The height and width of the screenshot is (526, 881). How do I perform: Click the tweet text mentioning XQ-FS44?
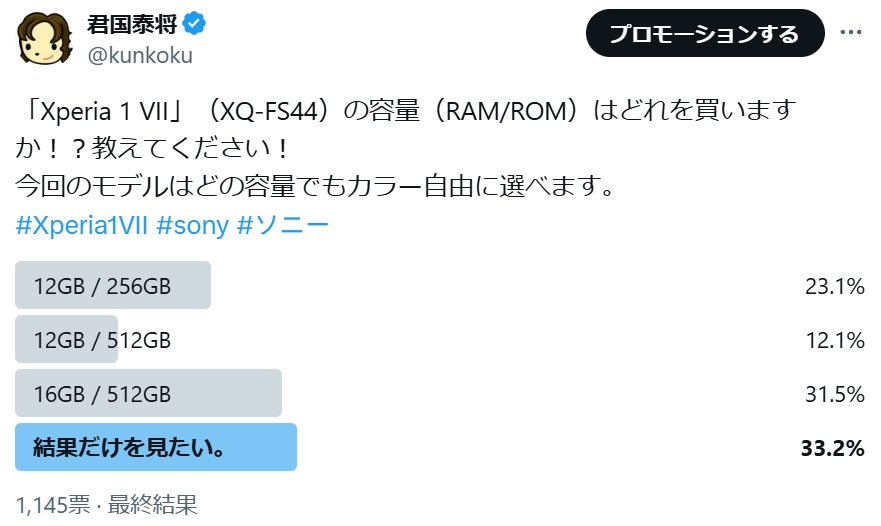(x=406, y=148)
